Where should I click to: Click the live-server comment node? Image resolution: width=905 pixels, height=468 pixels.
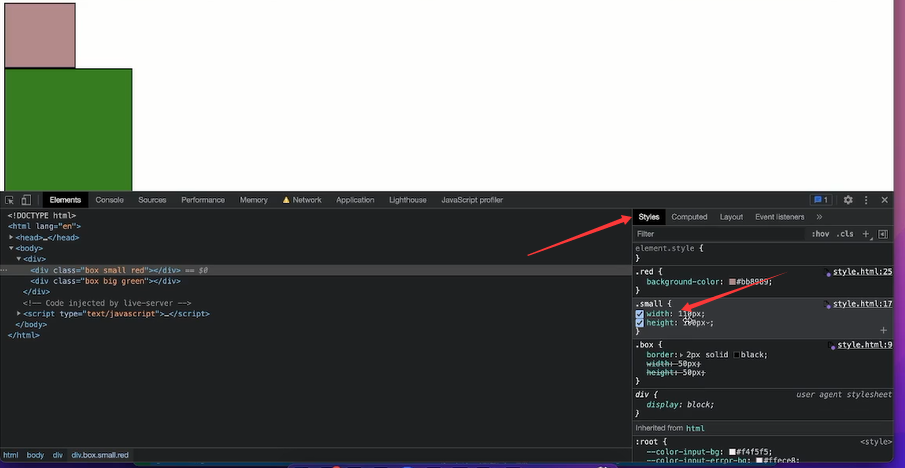pyautogui.click(x=107, y=303)
